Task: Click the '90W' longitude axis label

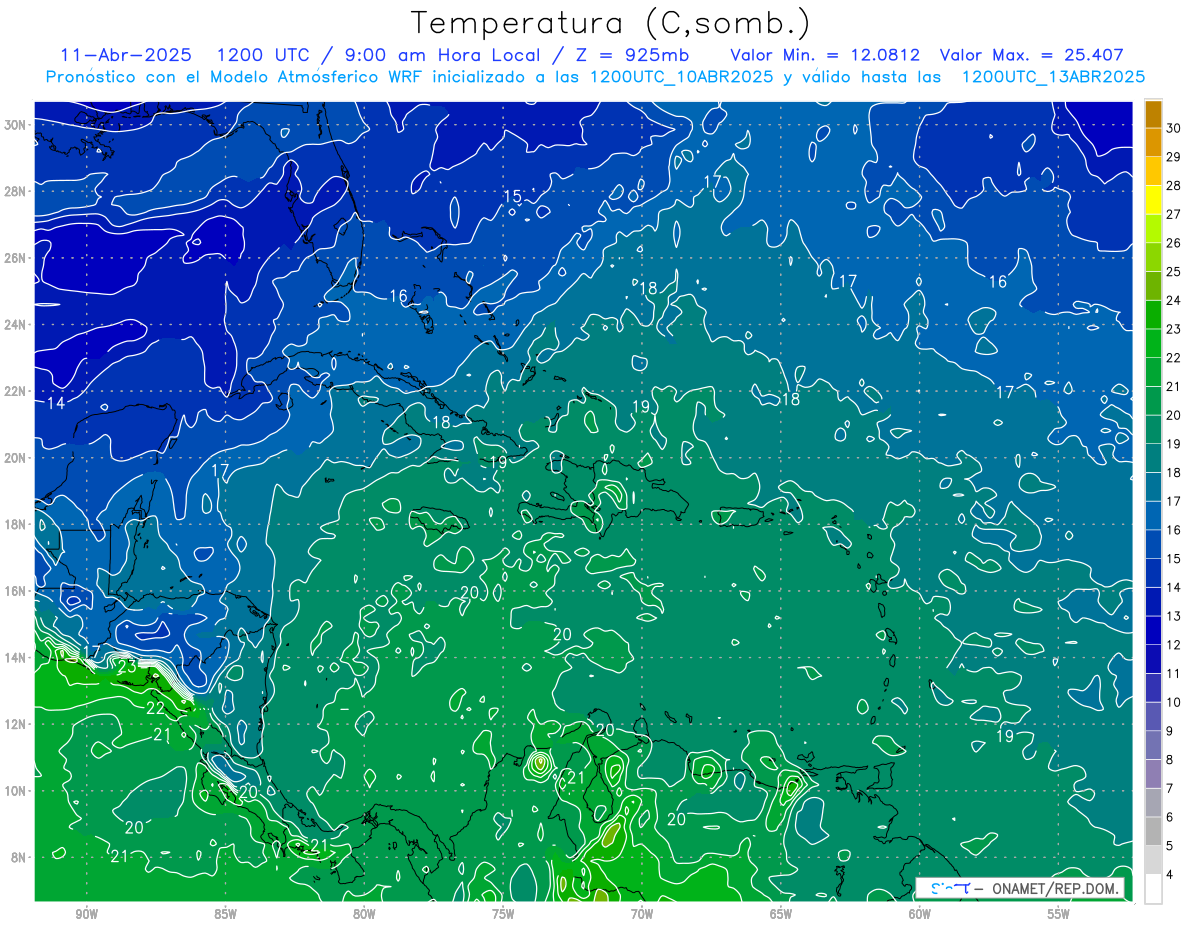Action: 86,914
